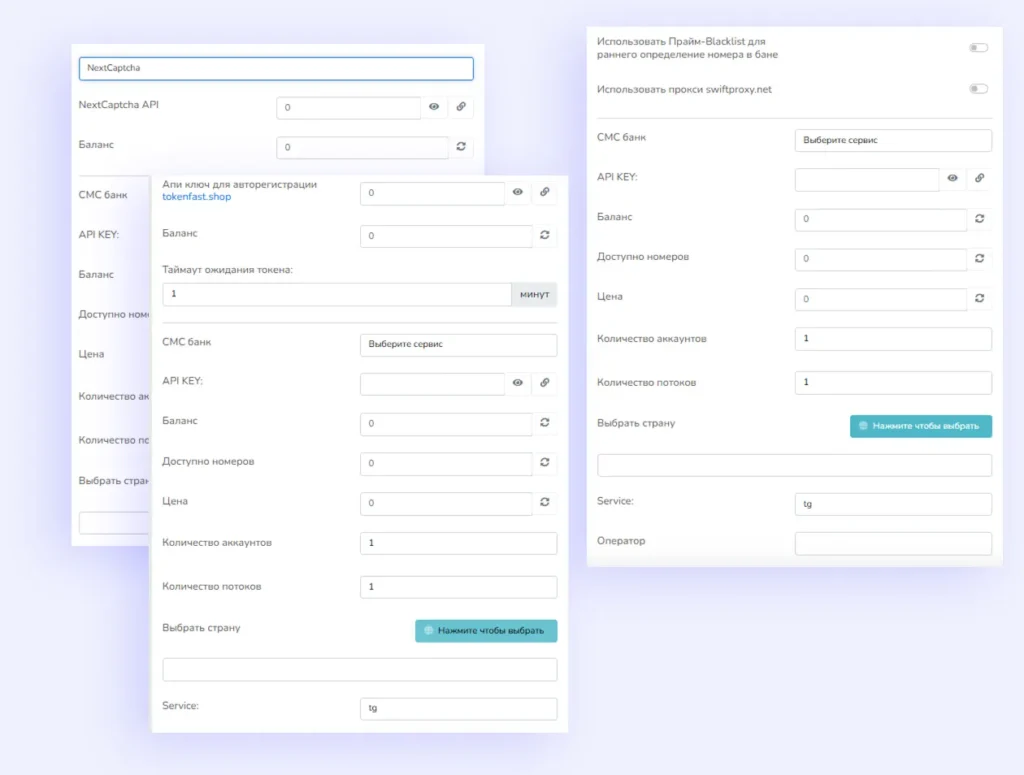The width and height of the screenshot is (1024, 775).
Task: Refresh the Цена field in right panel
Action: [979, 298]
